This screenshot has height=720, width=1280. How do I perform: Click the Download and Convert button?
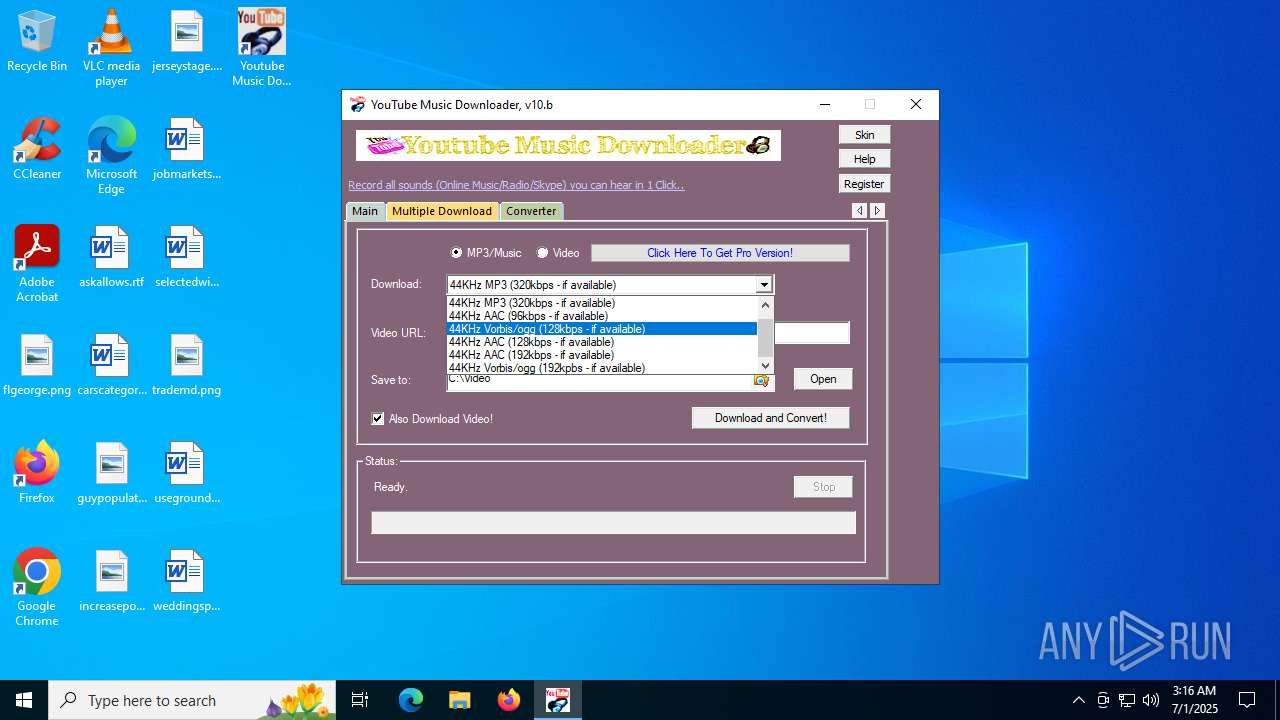point(771,418)
